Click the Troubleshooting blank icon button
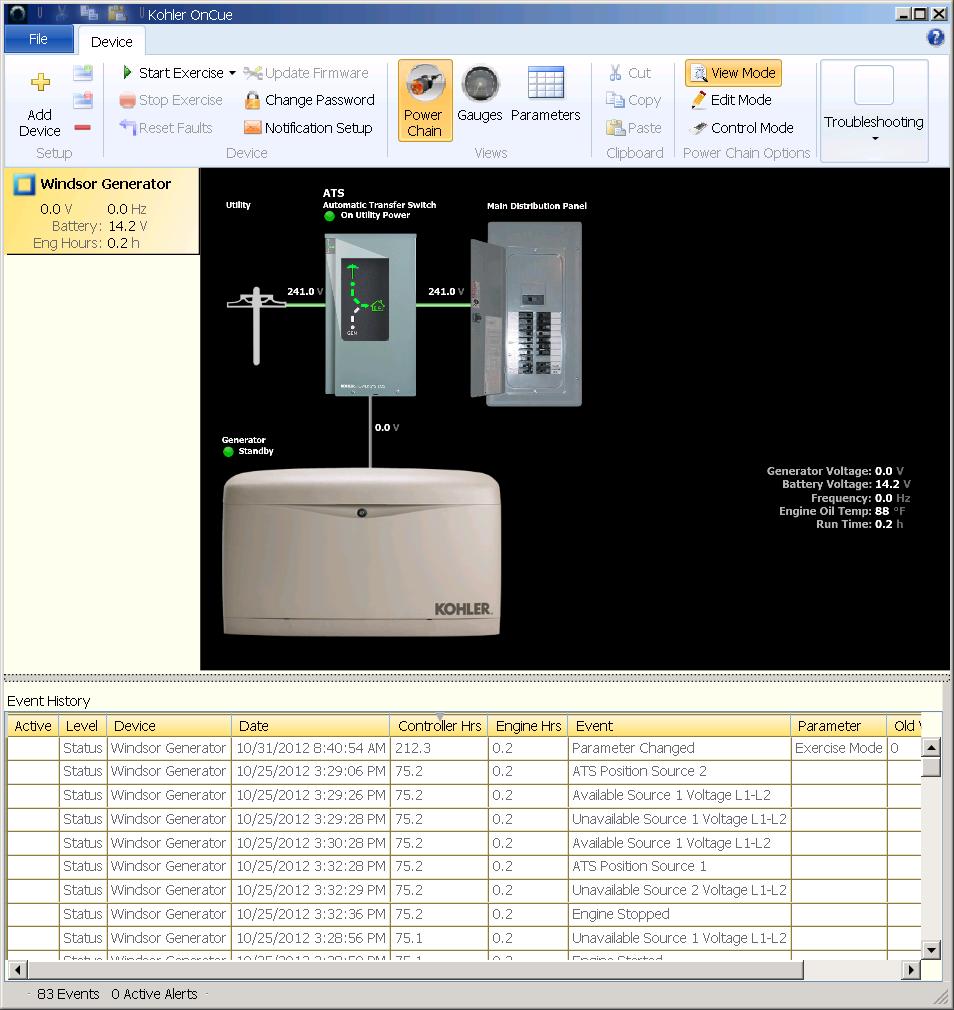Image resolution: width=954 pixels, height=1010 pixels. click(x=874, y=85)
